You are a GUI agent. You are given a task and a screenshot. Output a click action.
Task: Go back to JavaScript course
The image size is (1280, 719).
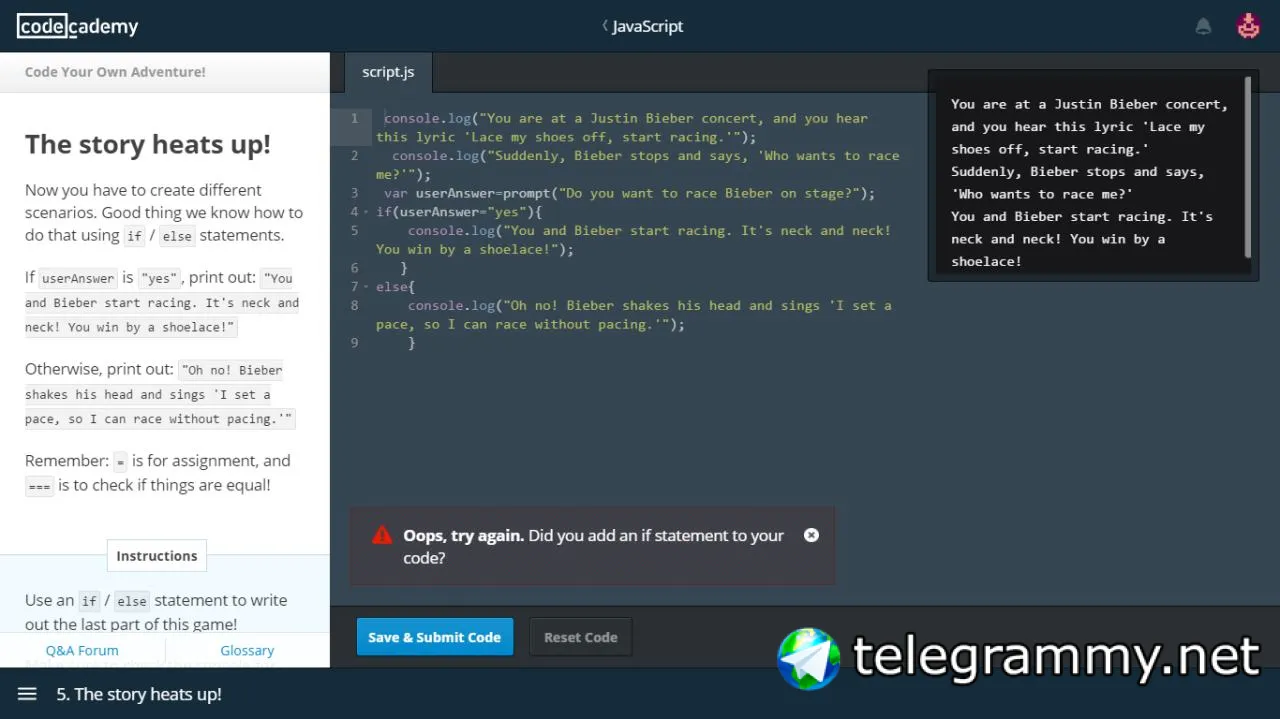(x=642, y=27)
